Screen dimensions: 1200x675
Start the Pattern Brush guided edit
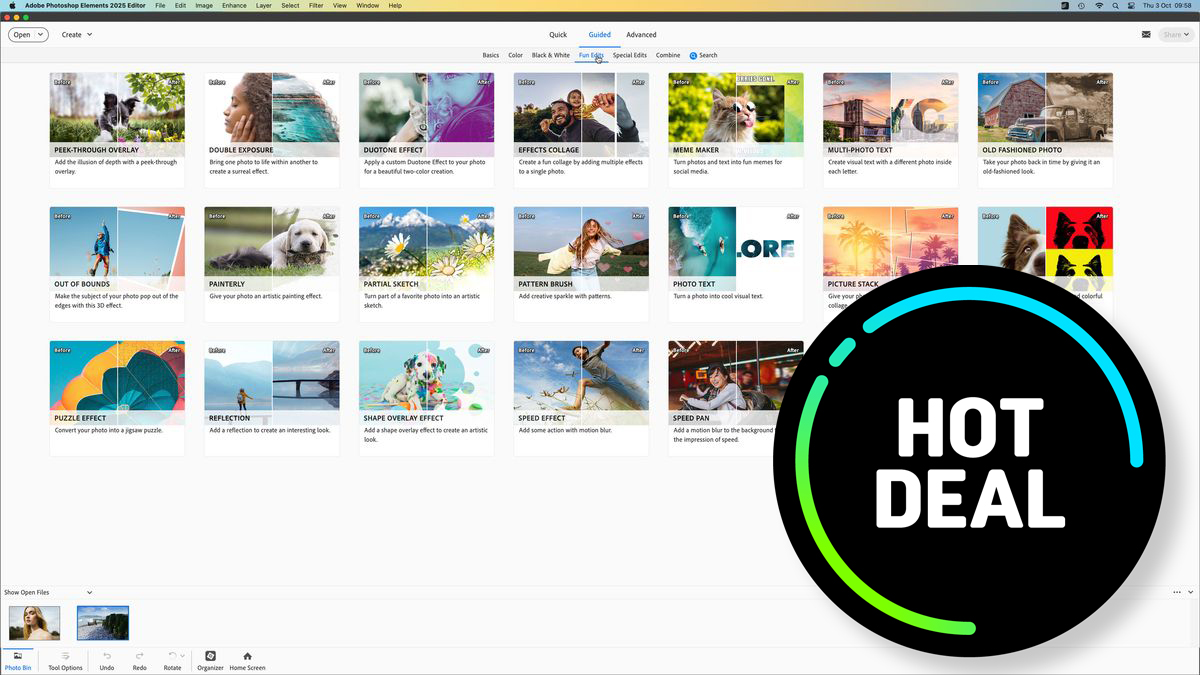tap(581, 264)
